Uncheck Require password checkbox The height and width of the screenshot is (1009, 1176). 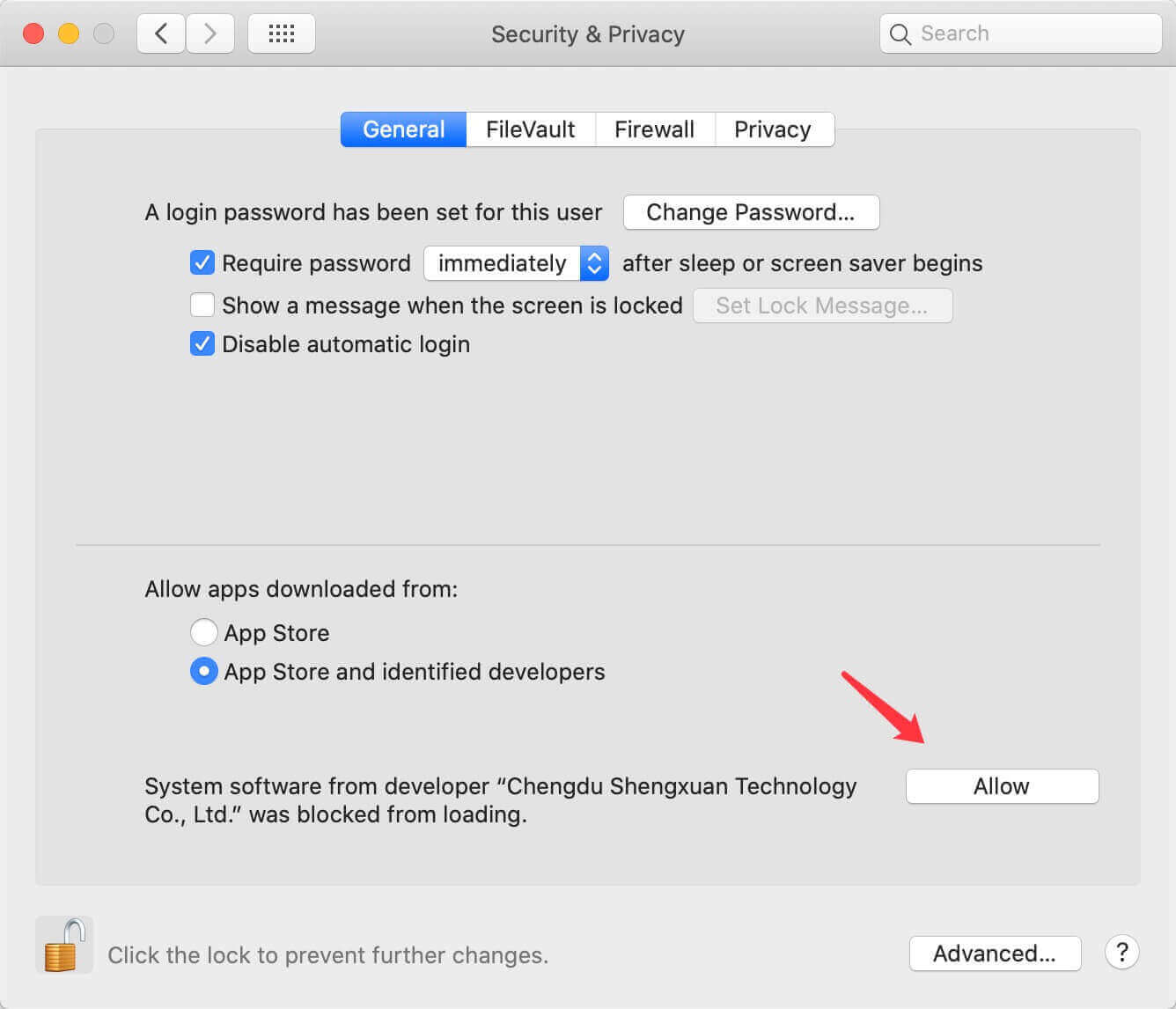pyautogui.click(x=202, y=262)
